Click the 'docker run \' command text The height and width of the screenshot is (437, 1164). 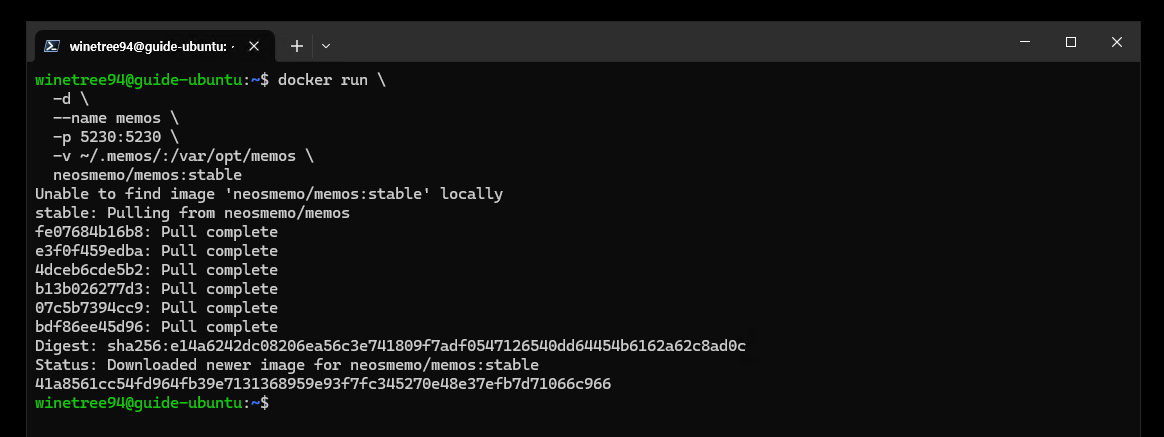tap(331, 80)
